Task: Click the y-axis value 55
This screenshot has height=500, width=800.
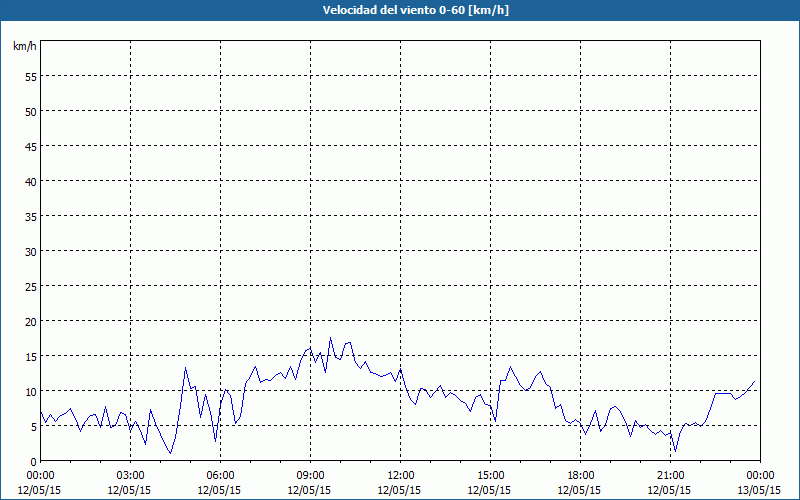Action: 31,77
